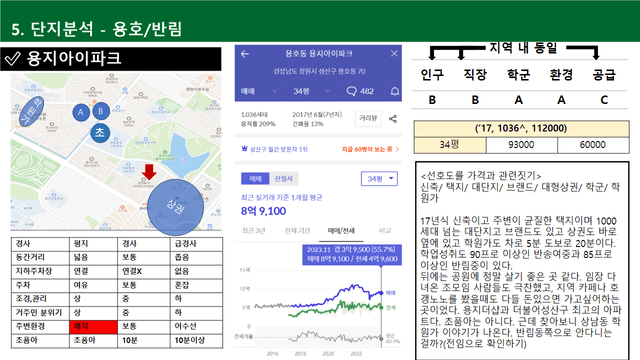The image size is (640, 360).
Task: Click the share icon next to 거리뷰
Action: tap(393, 119)
